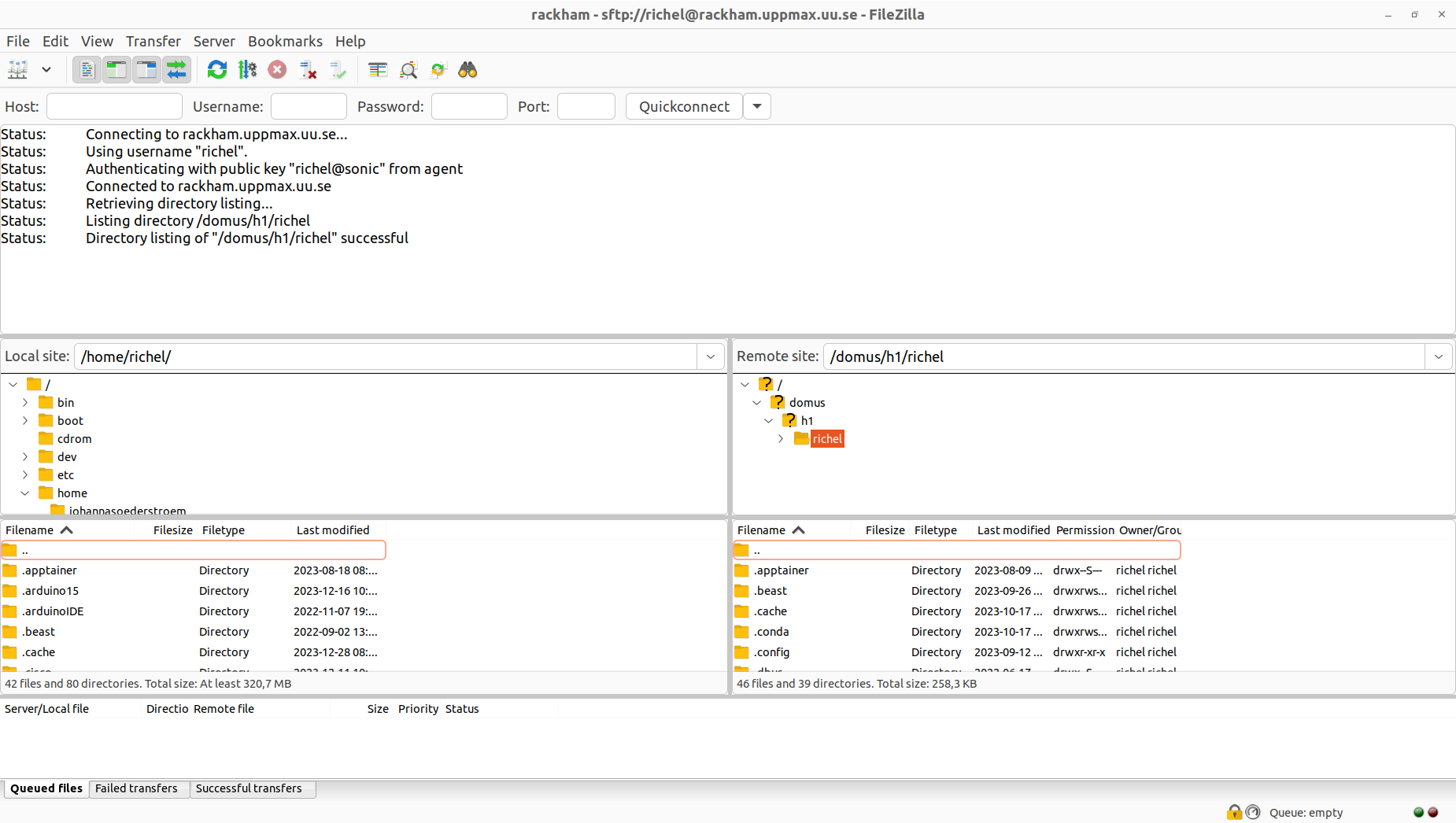Switch to Queued files tab

coord(46,788)
